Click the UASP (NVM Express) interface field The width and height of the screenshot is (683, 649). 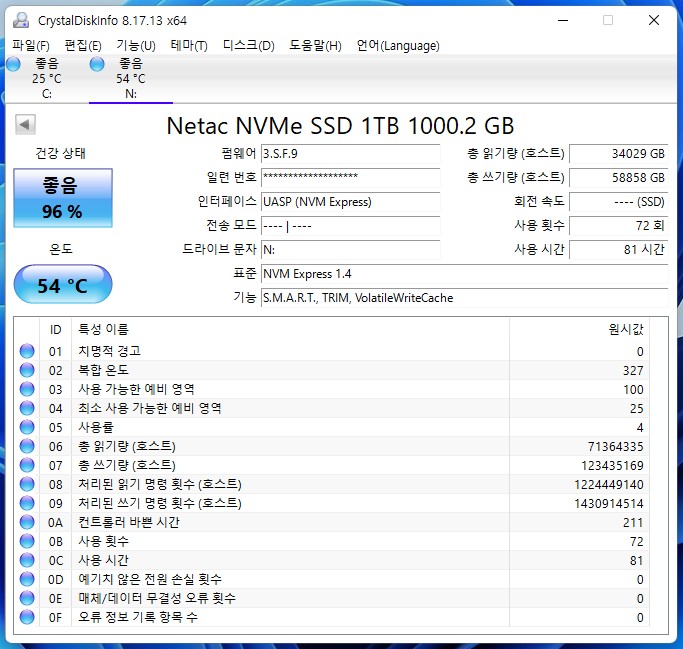(x=351, y=202)
